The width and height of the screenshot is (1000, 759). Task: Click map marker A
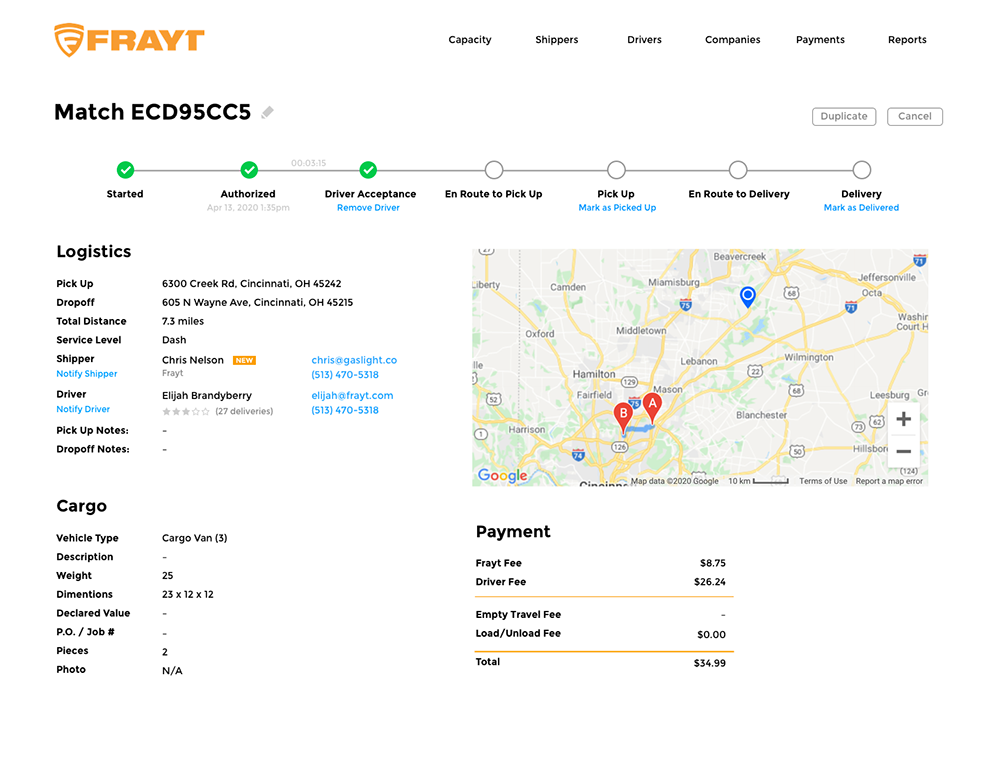pyautogui.click(x=652, y=408)
